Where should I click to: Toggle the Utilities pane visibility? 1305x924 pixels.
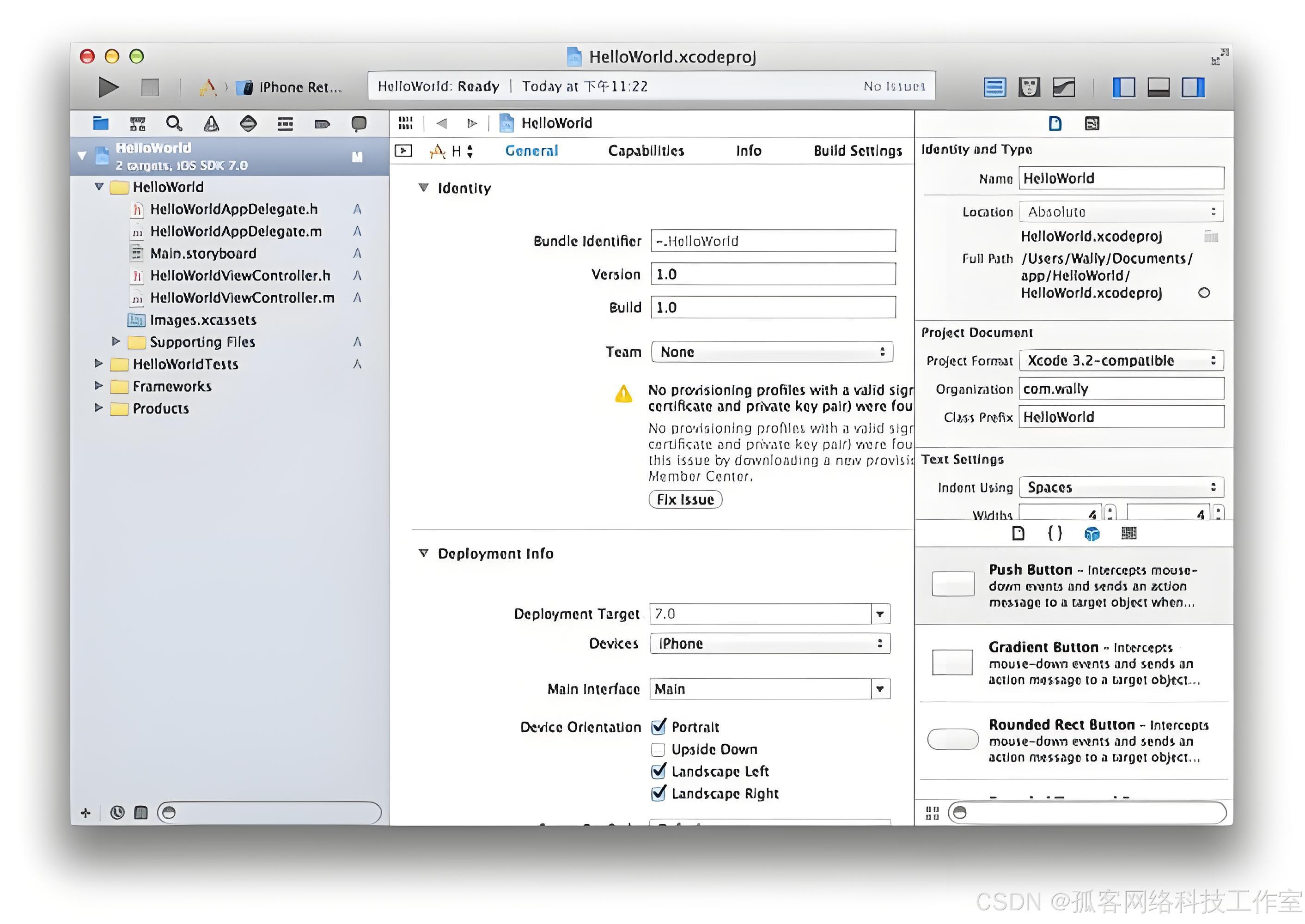(x=1192, y=87)
